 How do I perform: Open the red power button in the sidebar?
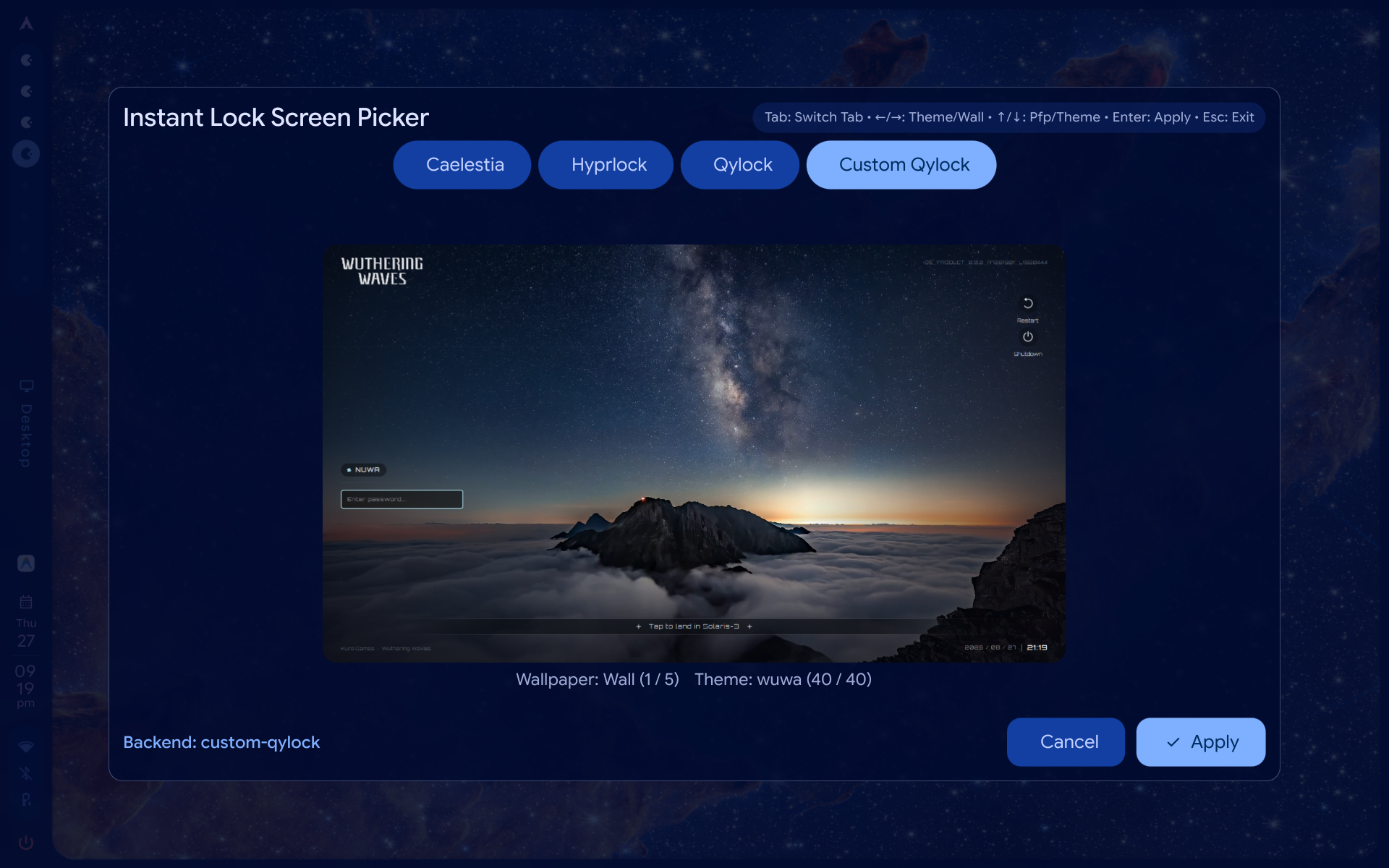(26, 843)
